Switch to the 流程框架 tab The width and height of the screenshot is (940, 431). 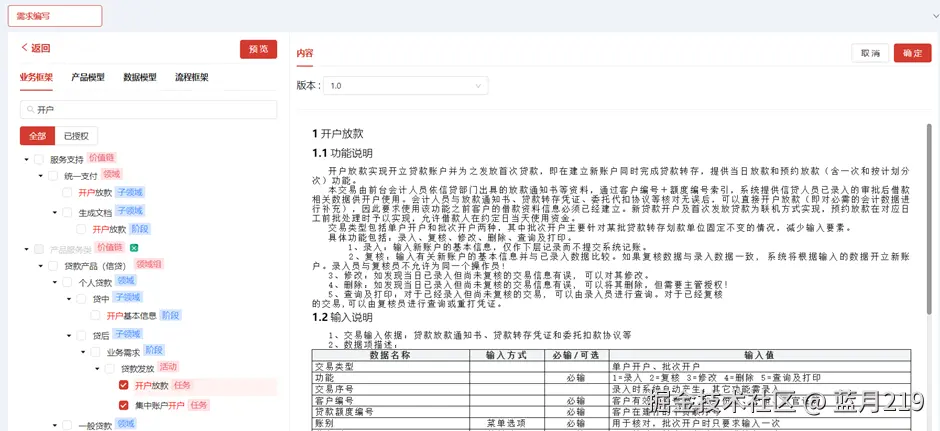pyautogui.click(x=192, y=77)
